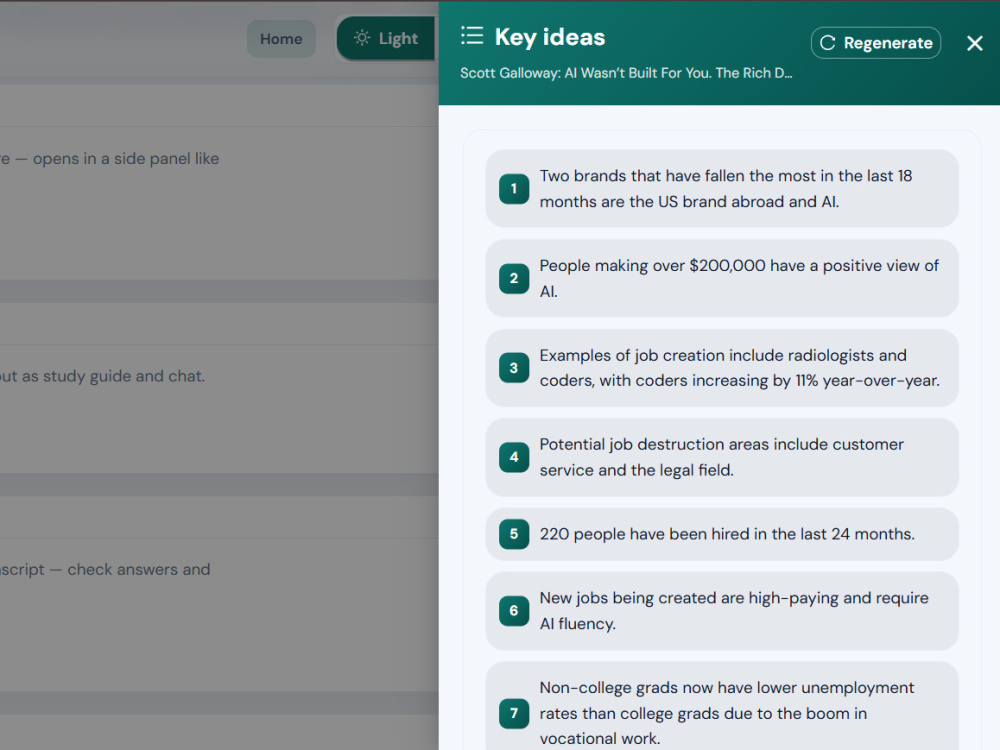Select idea about two fallen brands
This screenshot has width=1000, height=750.
[x=722, y=189]
